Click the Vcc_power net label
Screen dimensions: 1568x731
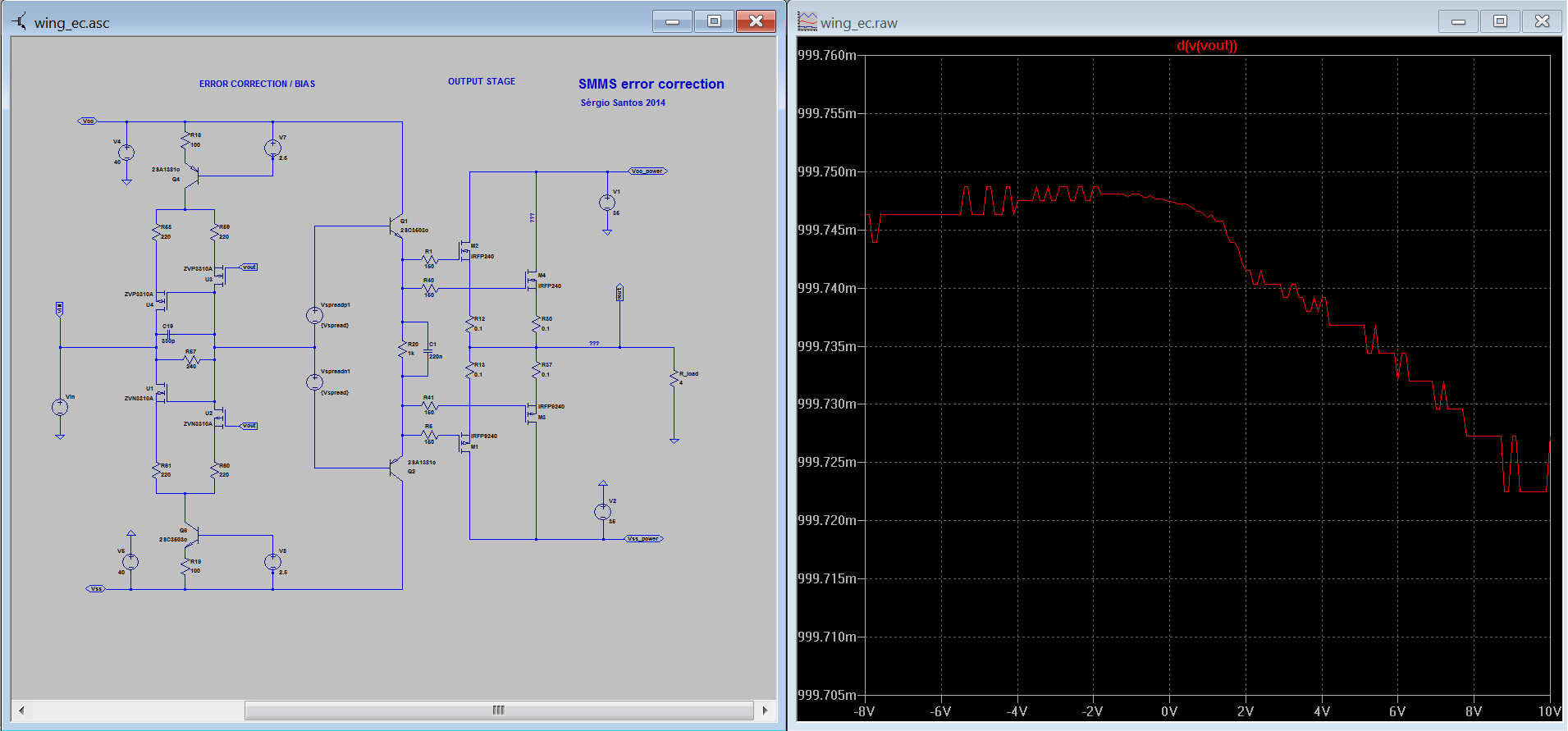(x=648, y=171)
